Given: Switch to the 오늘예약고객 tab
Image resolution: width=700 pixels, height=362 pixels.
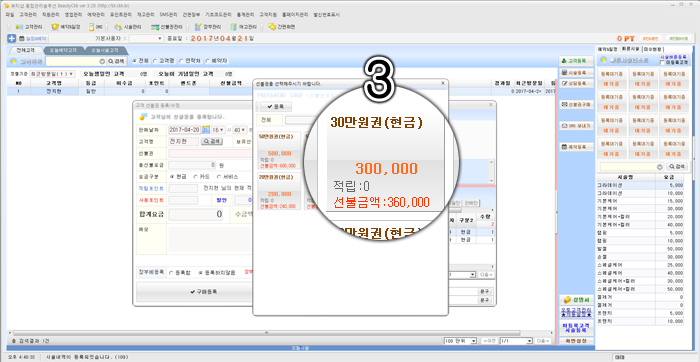Looking at the screenshot, I should 63,50.
